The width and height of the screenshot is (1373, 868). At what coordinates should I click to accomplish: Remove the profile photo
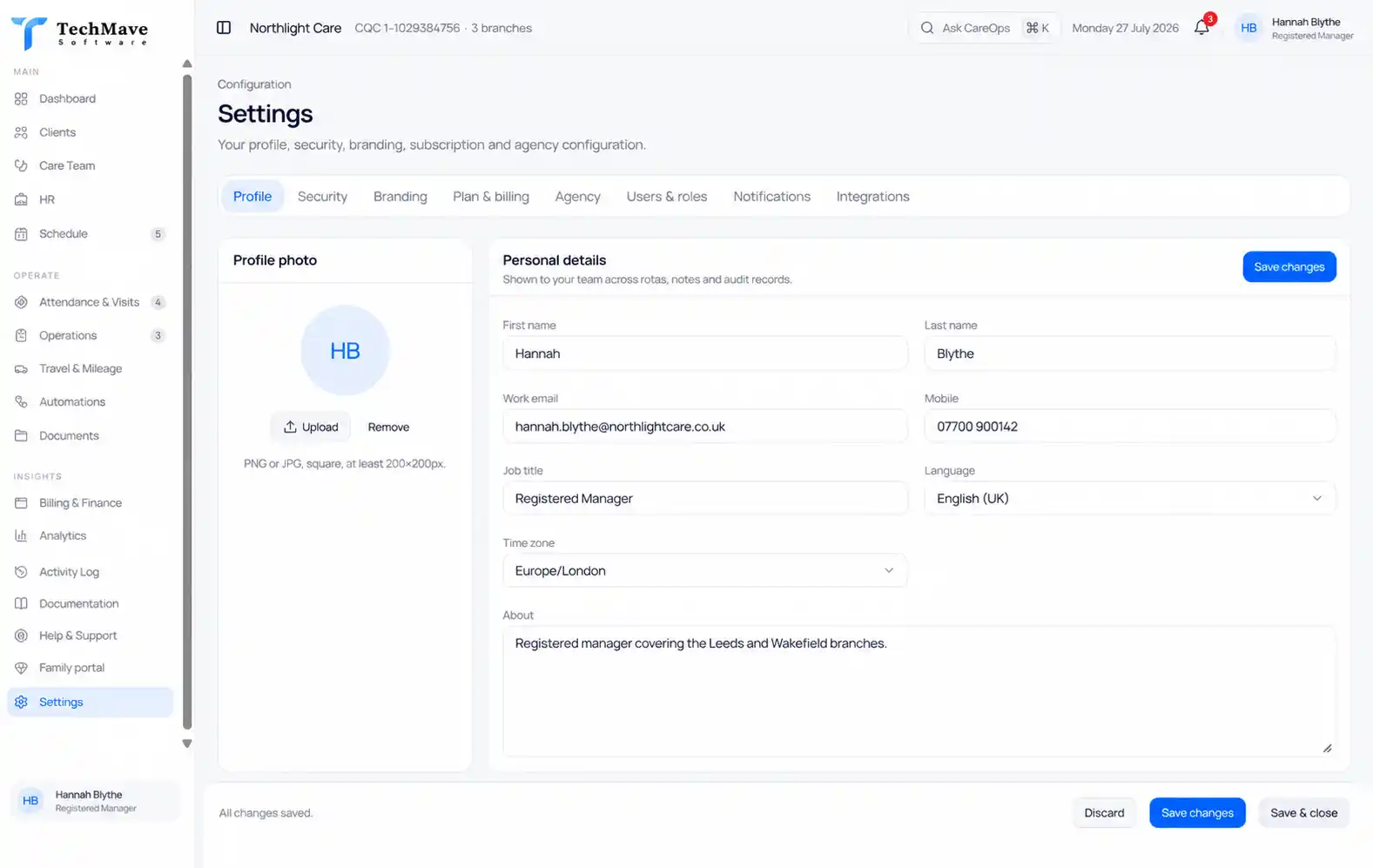coord(388,427)
